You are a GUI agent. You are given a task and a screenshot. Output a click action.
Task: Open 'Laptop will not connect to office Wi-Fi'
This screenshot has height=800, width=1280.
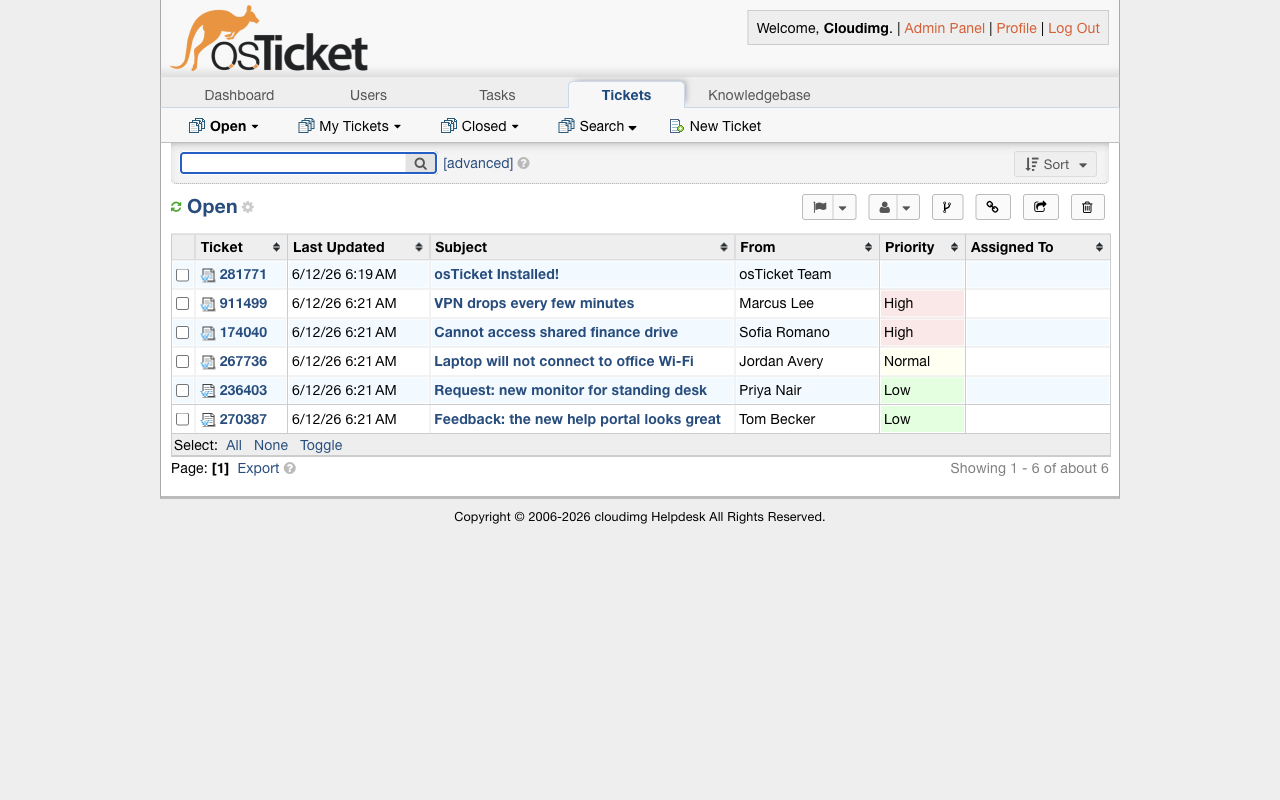click(564, 361)
